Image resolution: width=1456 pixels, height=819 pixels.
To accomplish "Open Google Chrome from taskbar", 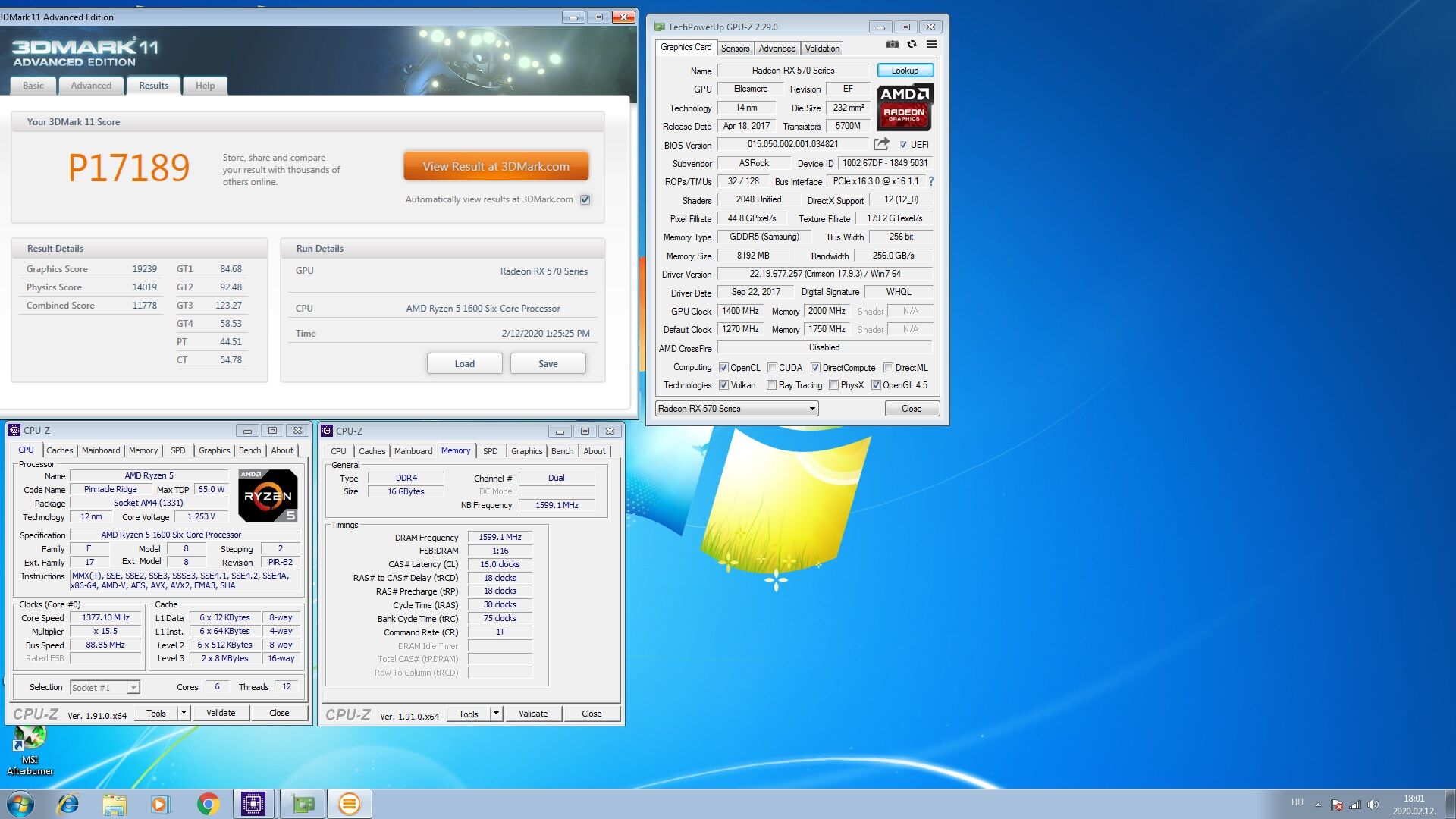I will 208,804.
